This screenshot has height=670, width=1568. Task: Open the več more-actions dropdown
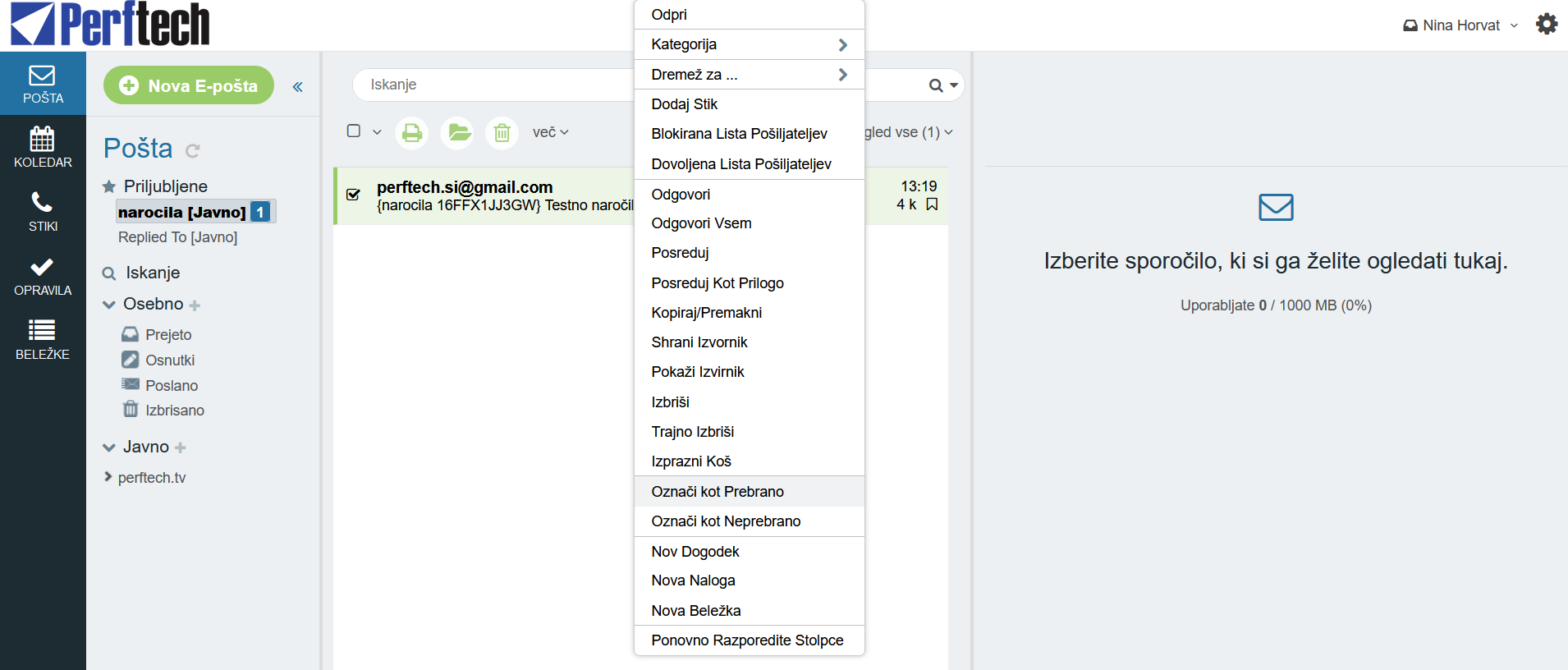[x=550, y=132]
